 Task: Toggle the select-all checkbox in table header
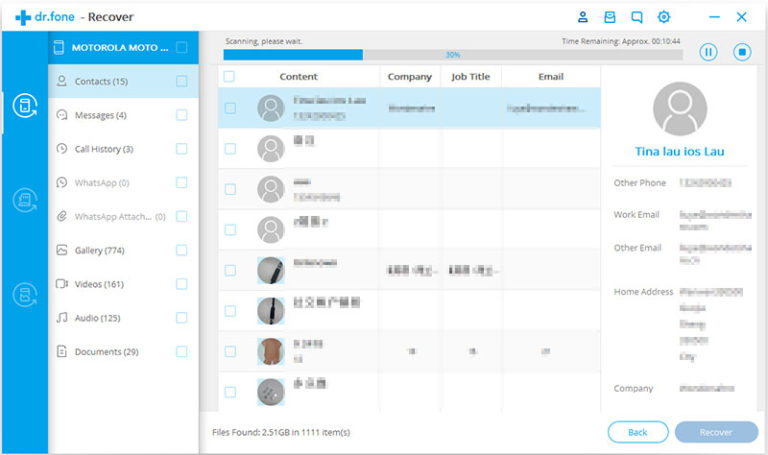[x=229, y=76]
